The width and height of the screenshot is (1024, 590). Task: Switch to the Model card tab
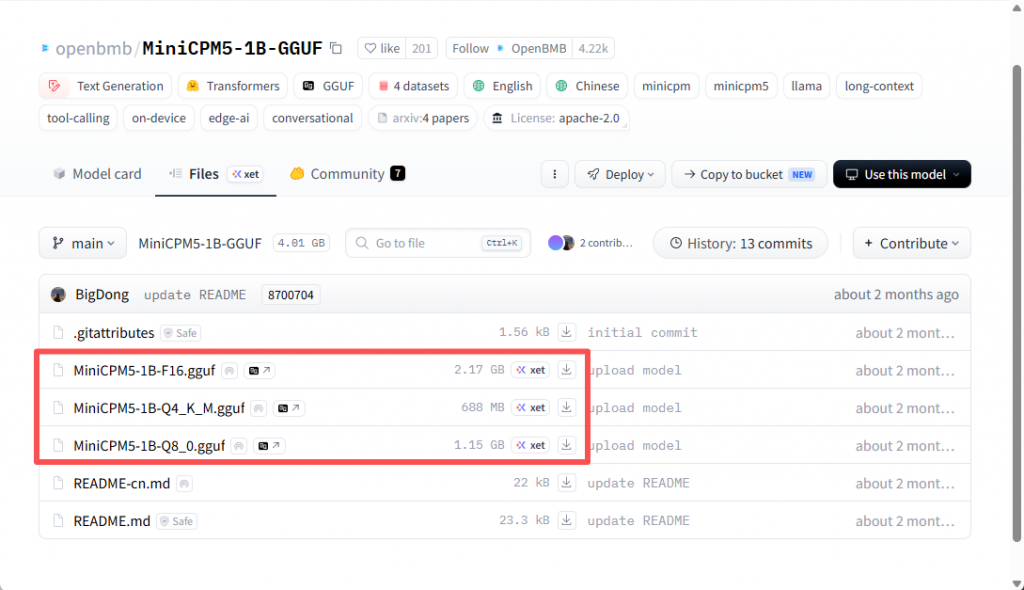(97, 174)
